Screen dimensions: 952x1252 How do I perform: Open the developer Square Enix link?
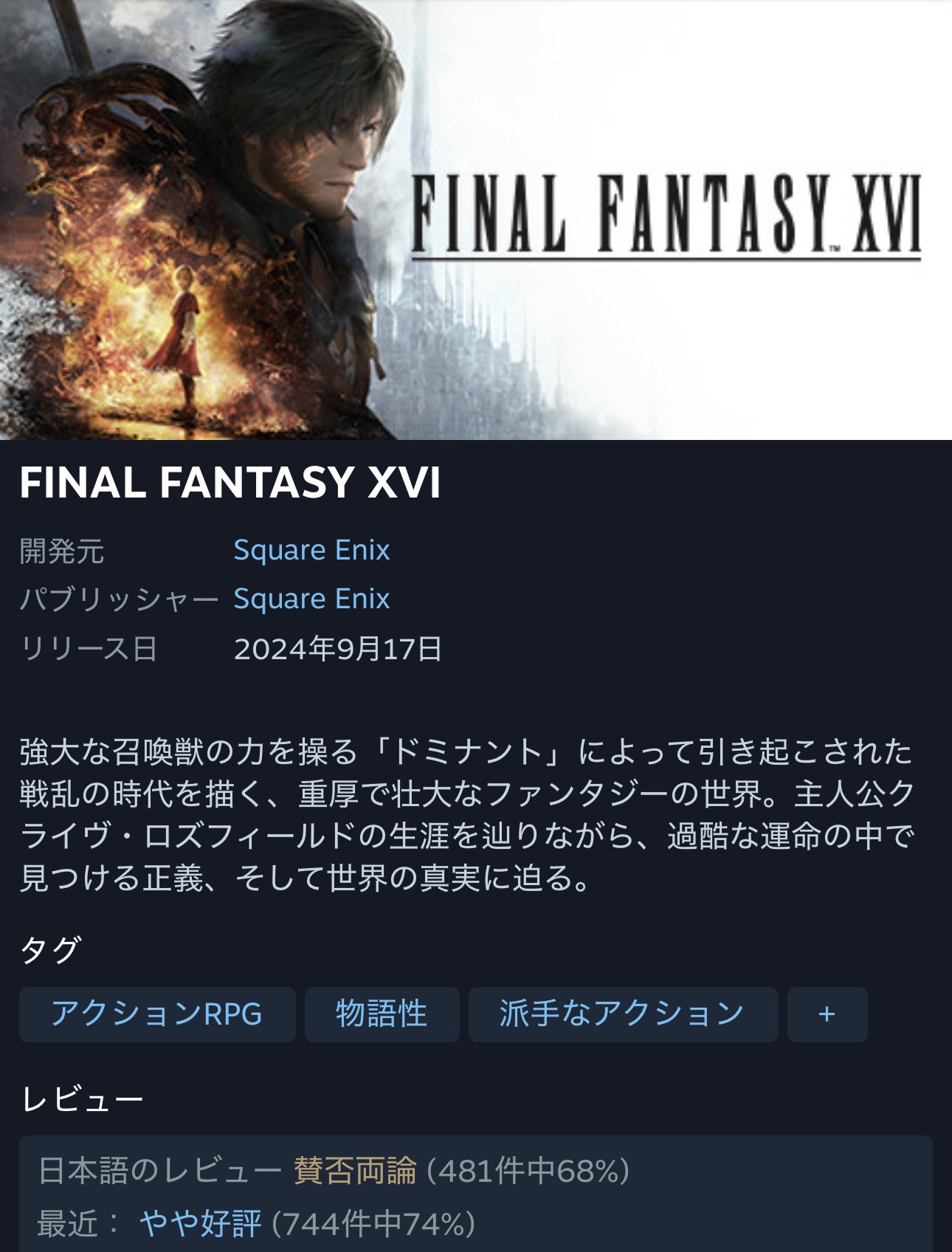click(x=311, y=551)
